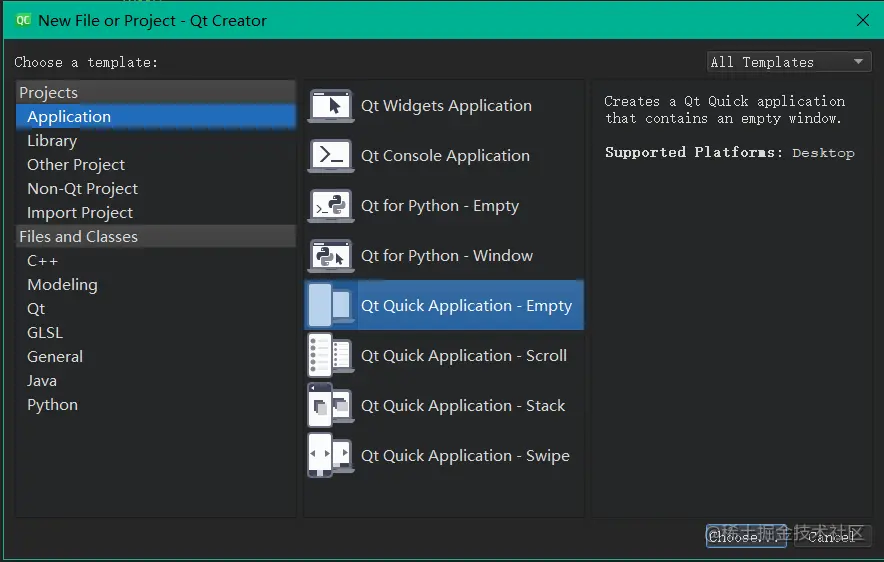Click the Qt Widgets Application icon
This screenshot has width=884, height=562.
[x=331, y=106]
